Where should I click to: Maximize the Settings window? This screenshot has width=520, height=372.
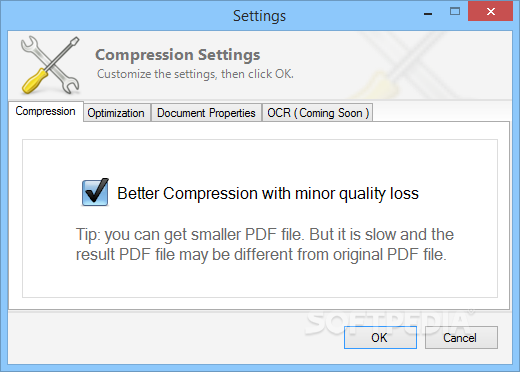point(455,12)
